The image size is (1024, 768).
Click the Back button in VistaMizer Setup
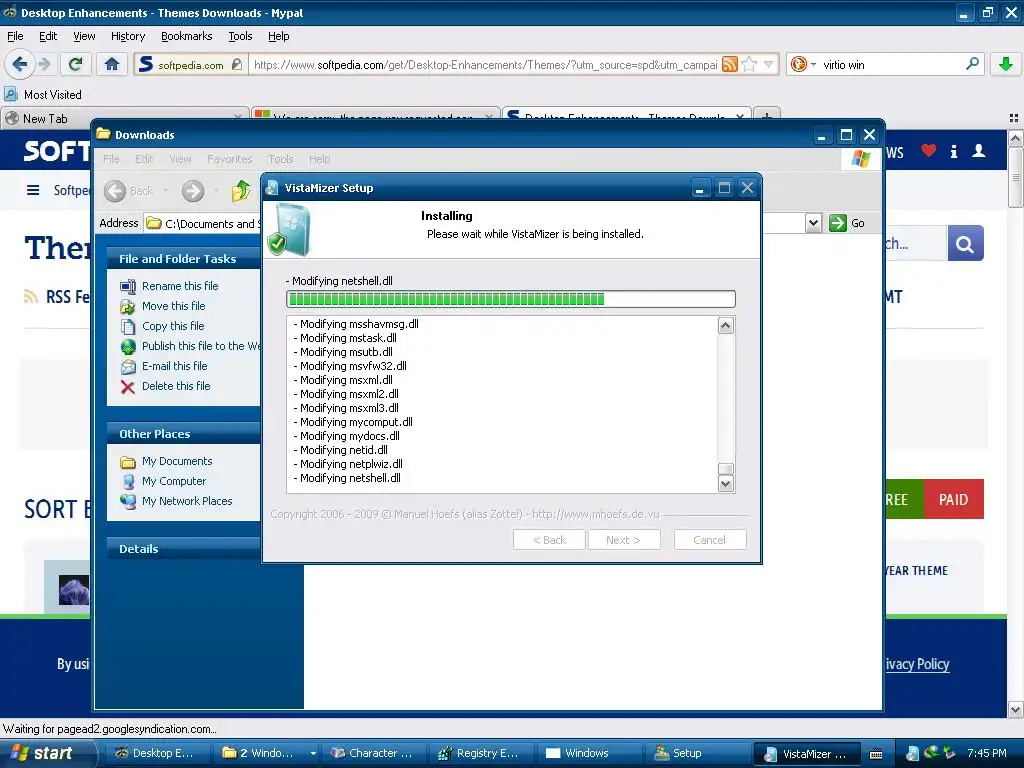[549, 539]
